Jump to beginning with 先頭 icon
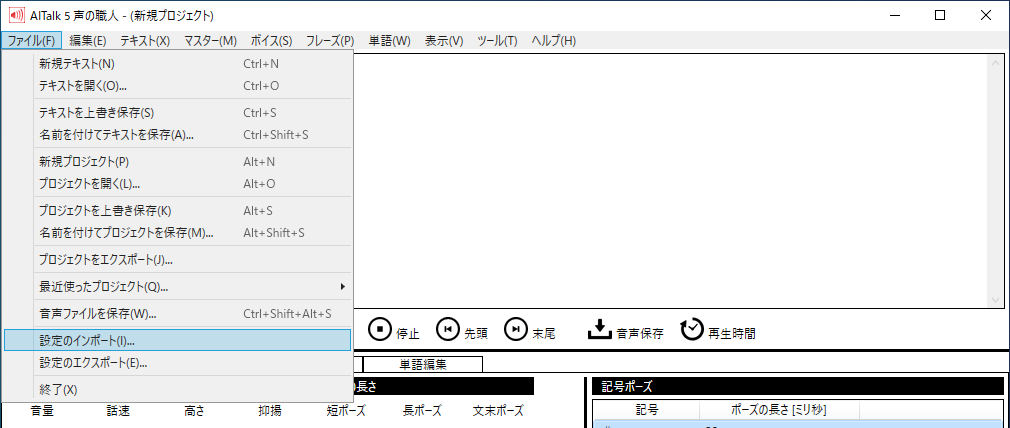 click(x=448, y=329)
